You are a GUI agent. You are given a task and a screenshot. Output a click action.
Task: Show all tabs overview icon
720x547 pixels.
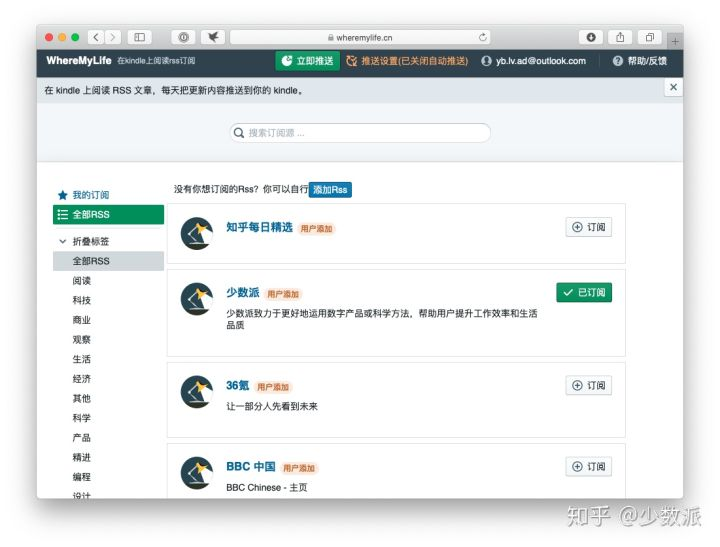coord(649,37)
